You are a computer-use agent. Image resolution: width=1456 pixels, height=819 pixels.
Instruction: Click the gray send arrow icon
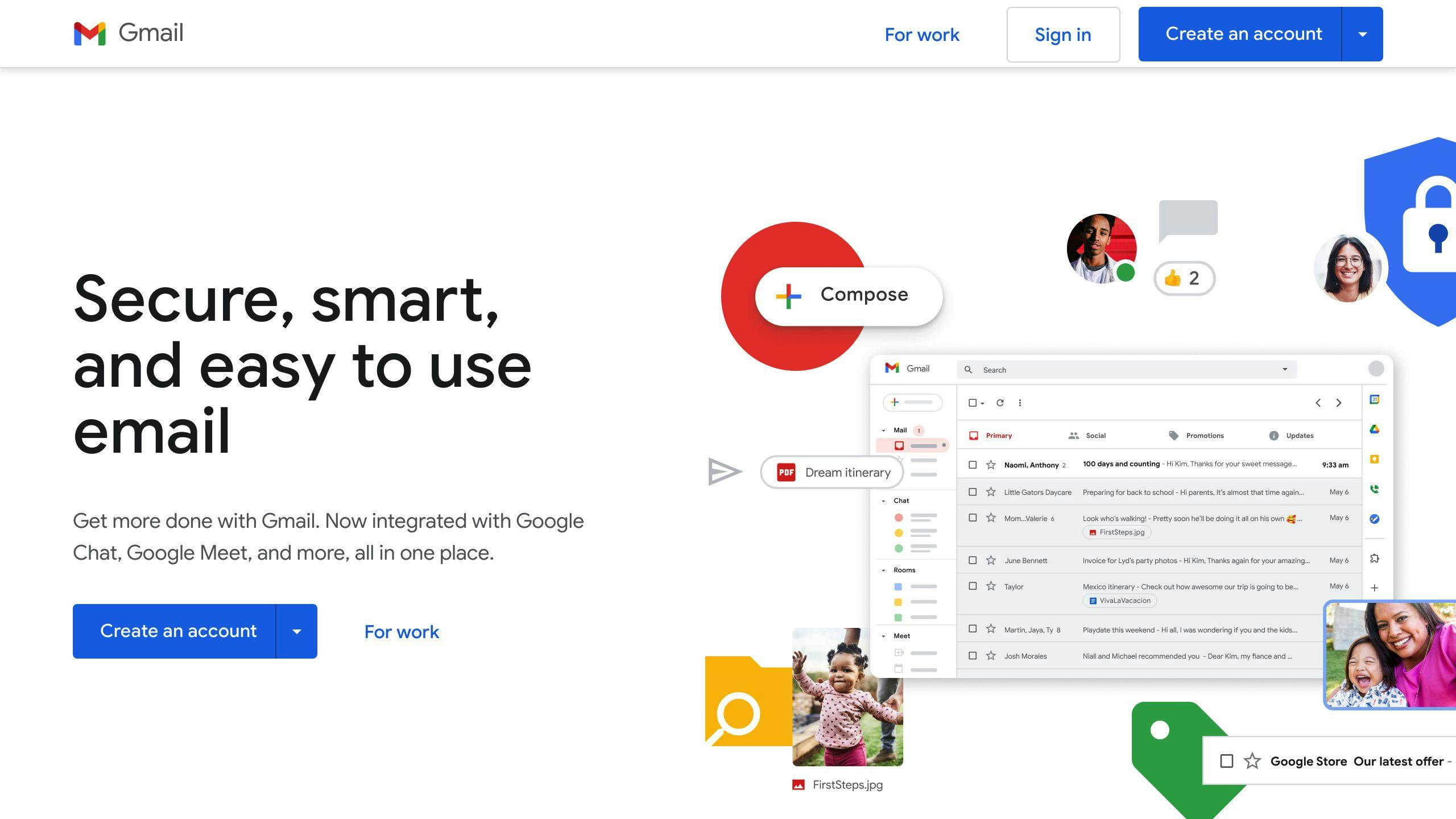coord(725,471)
